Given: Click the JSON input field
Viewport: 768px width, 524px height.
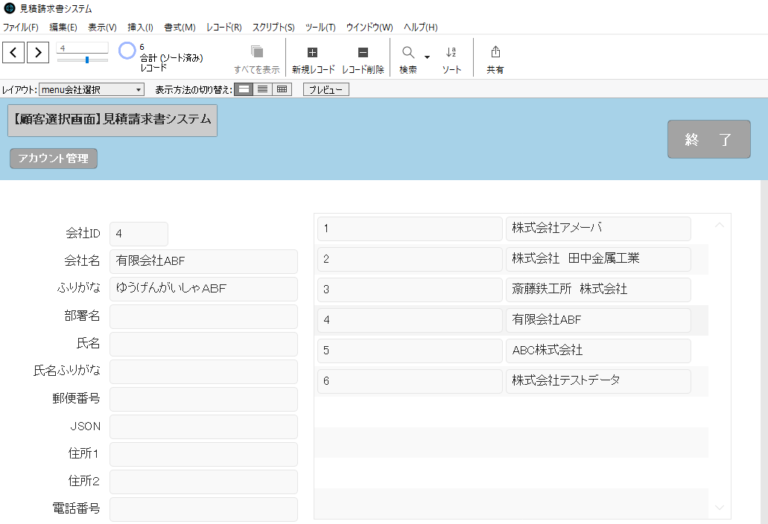Looking at the screenshot, I should 203,427.
